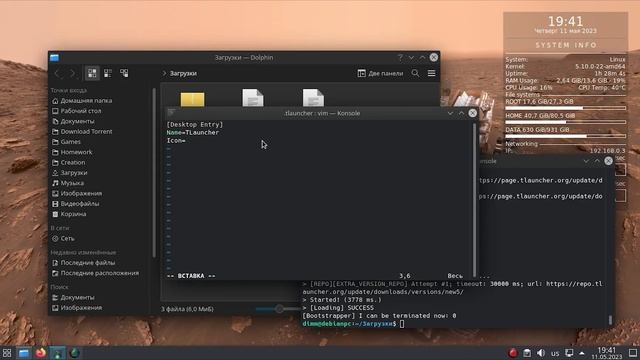Click Dolphin Places panel scrollbar
Screen dimensions: 640x360
pyautogui.click(x=154, y=173)
